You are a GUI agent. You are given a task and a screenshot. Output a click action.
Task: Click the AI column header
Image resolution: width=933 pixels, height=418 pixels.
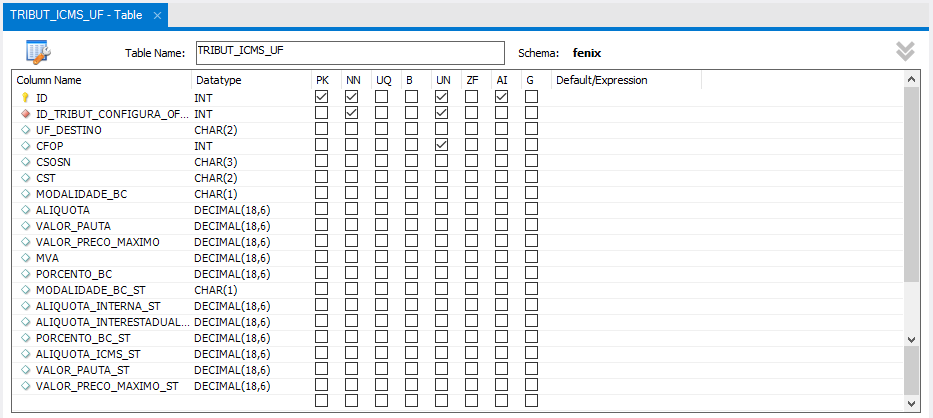[x=502, y=80]
